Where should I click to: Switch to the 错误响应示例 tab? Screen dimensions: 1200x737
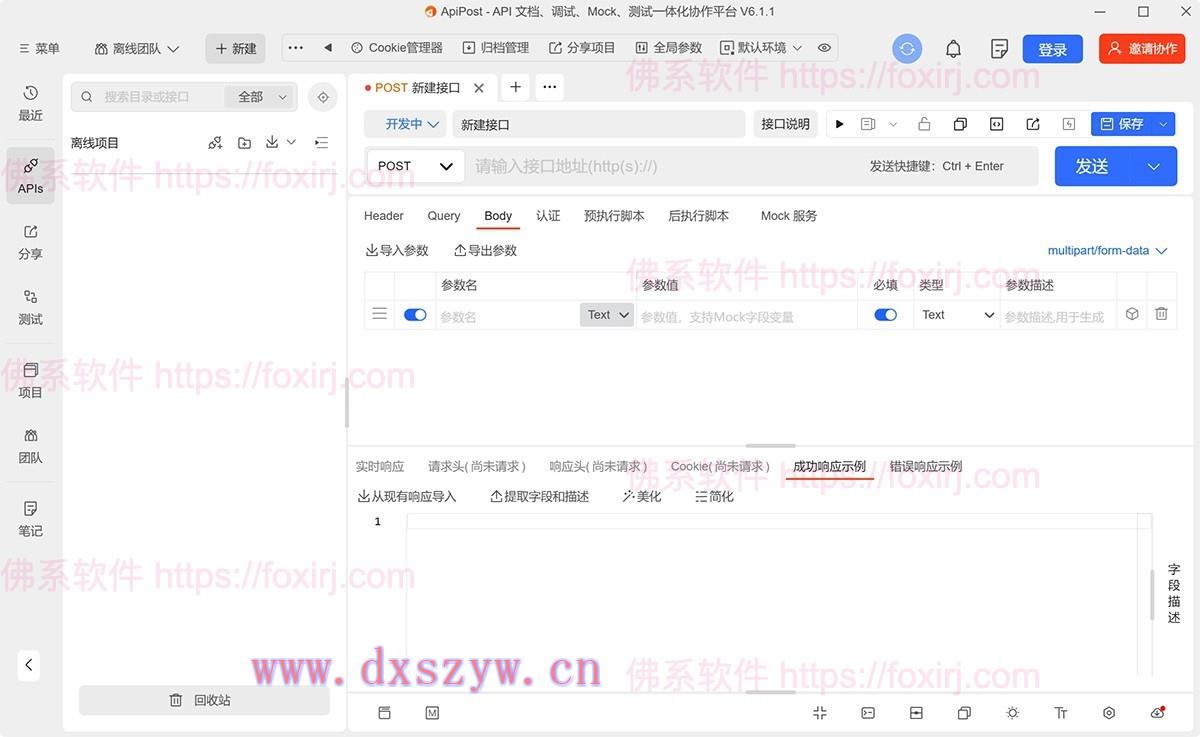(x=926, y=467)
